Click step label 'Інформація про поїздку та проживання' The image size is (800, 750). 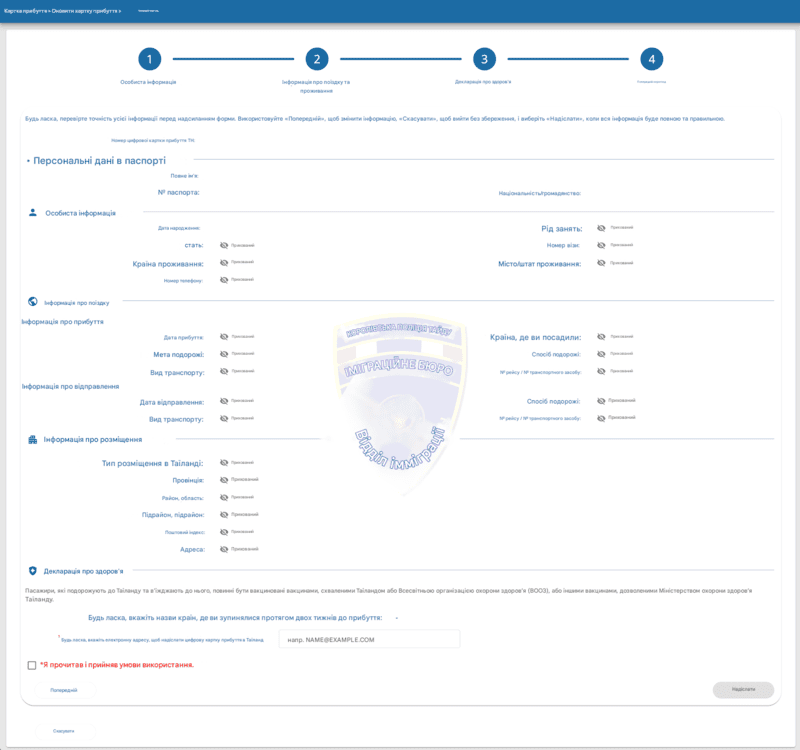coord(316,86)
